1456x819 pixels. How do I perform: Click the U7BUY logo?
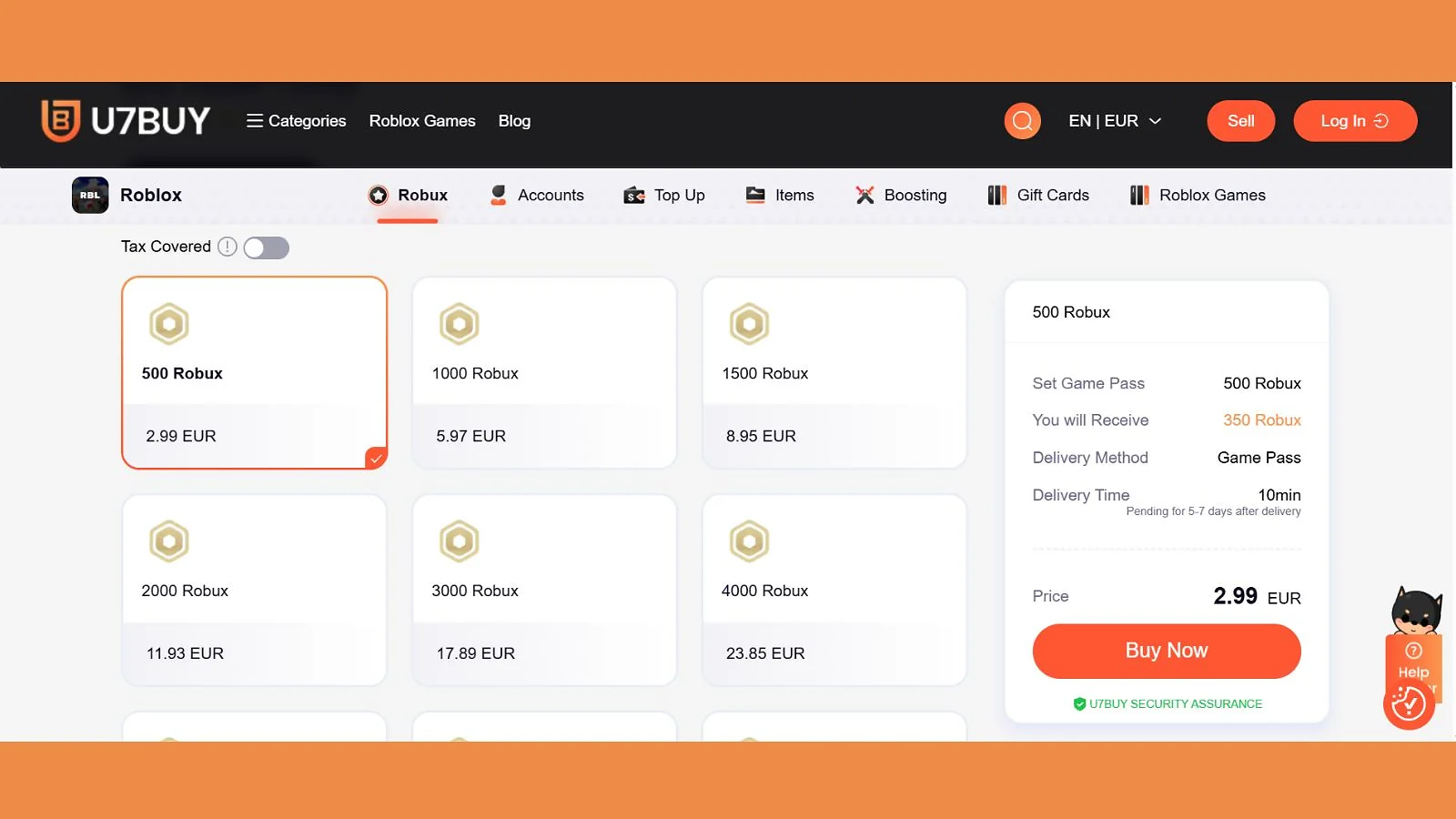pyautogui.click(x=126, y=121)
